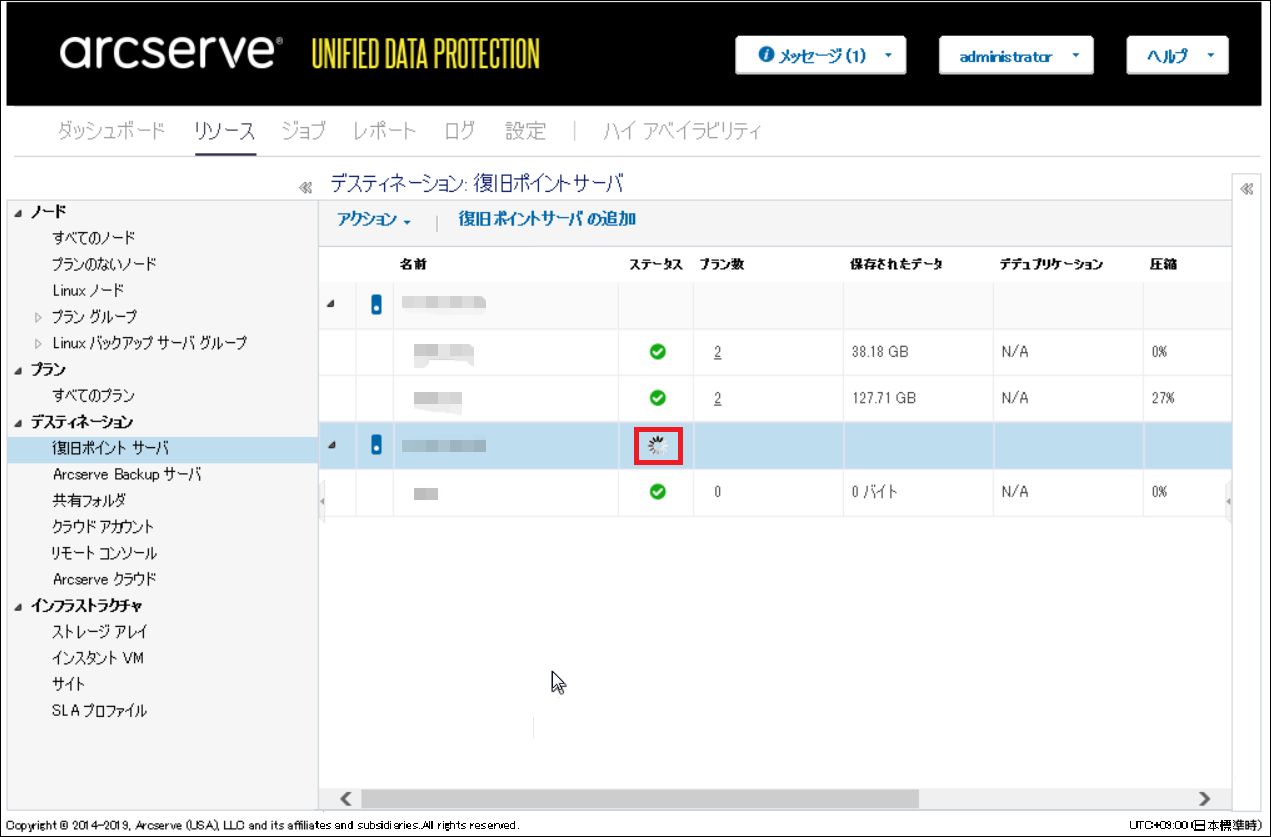Screen dimensions: 1271x837
Task: Collapse the highlighted server row in the table
Action: (331, 446)
